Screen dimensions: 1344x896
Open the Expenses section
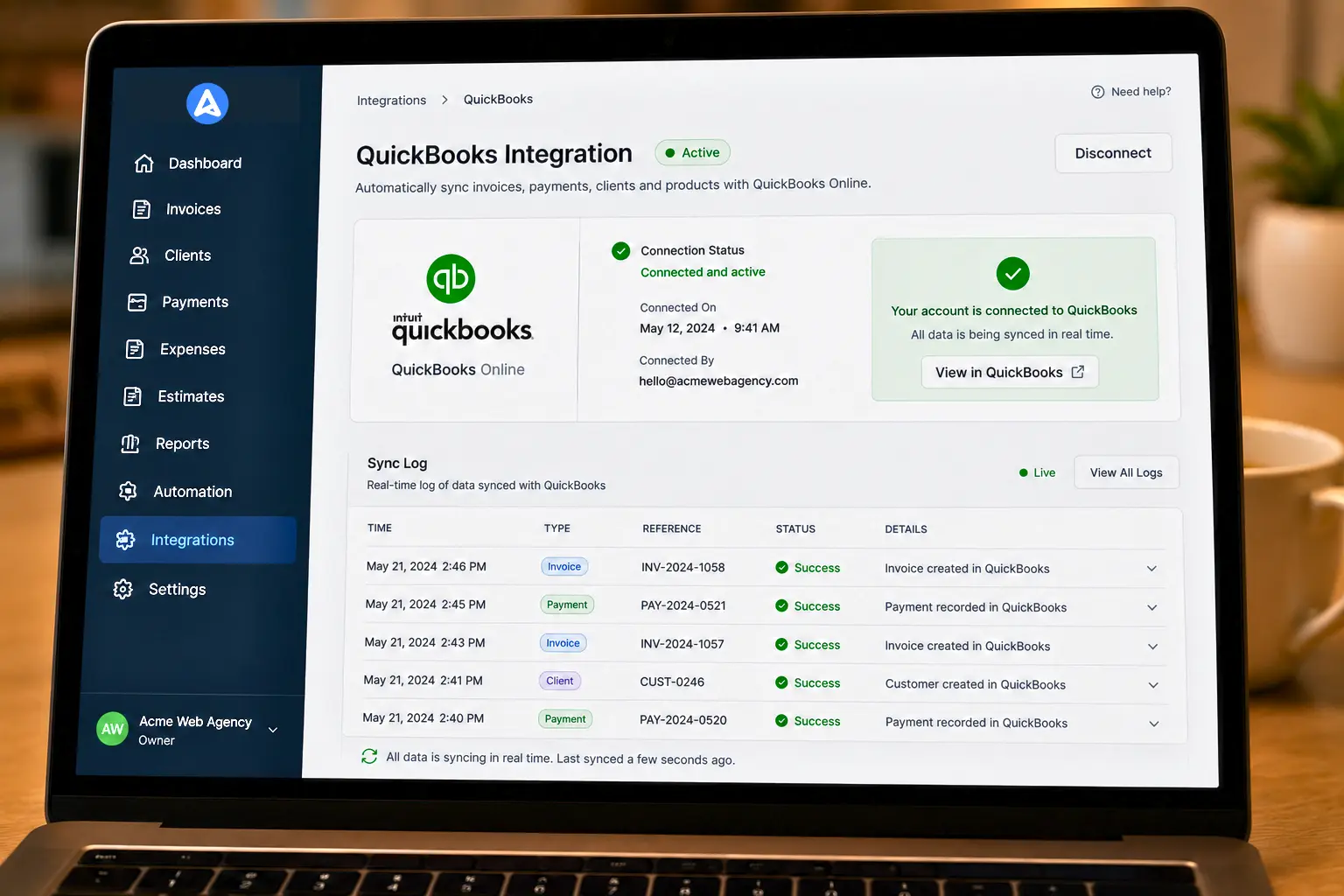click(192, 349)
